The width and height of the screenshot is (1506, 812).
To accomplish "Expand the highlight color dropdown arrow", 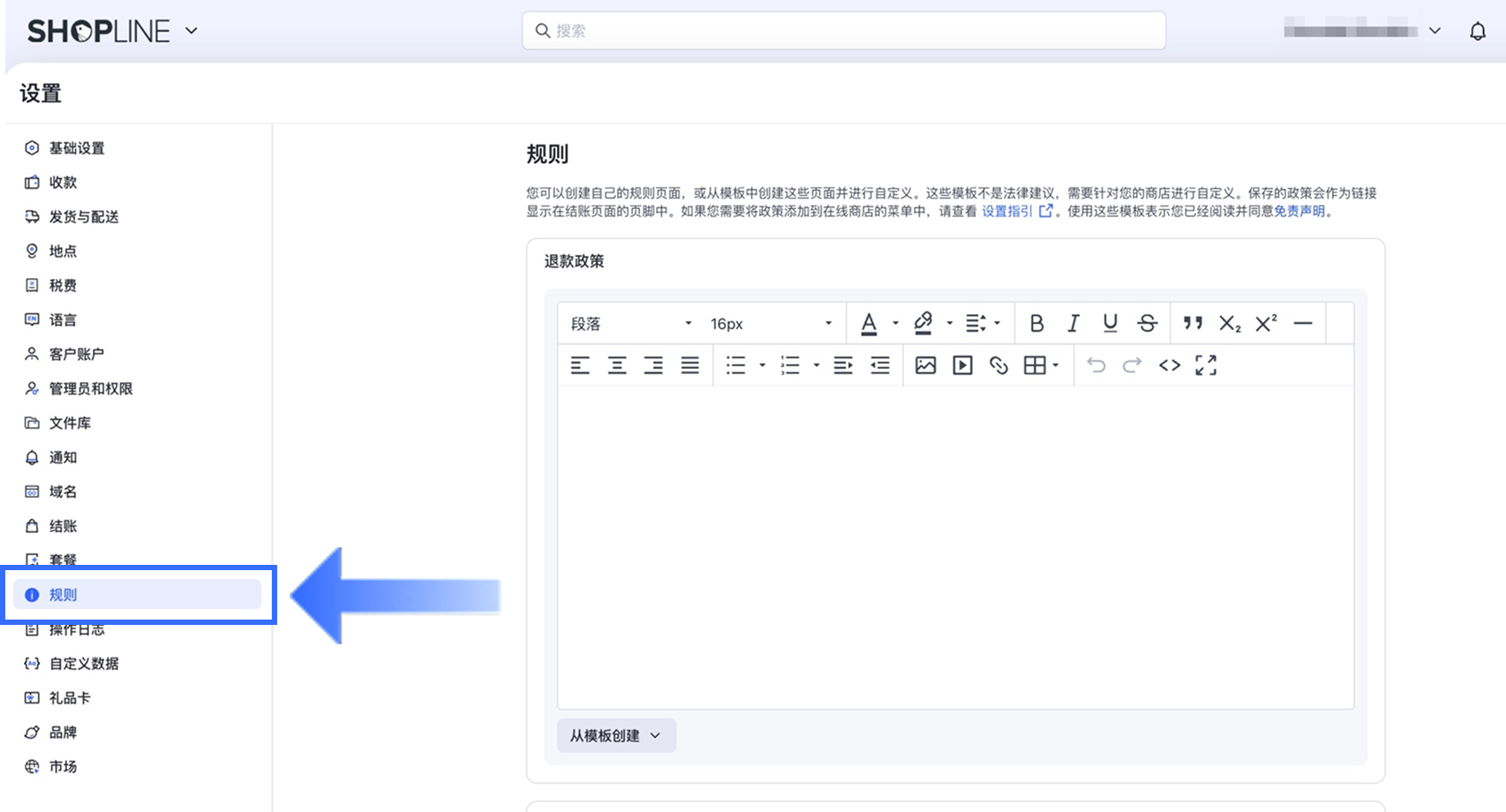I will tap(950, 324).
